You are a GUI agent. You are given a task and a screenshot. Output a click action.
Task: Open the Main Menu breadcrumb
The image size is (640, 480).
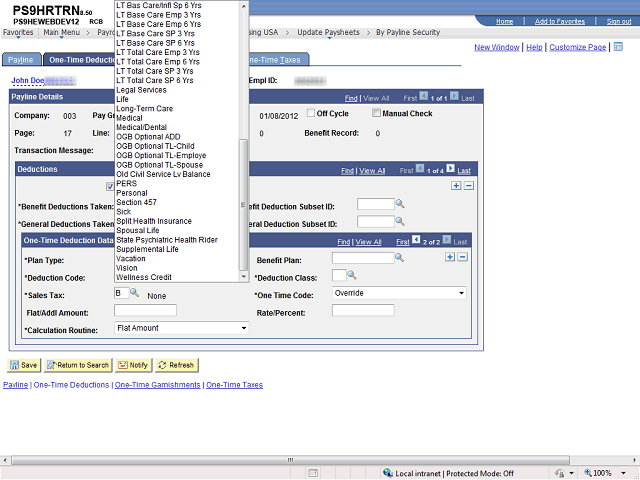coord(62,32)
